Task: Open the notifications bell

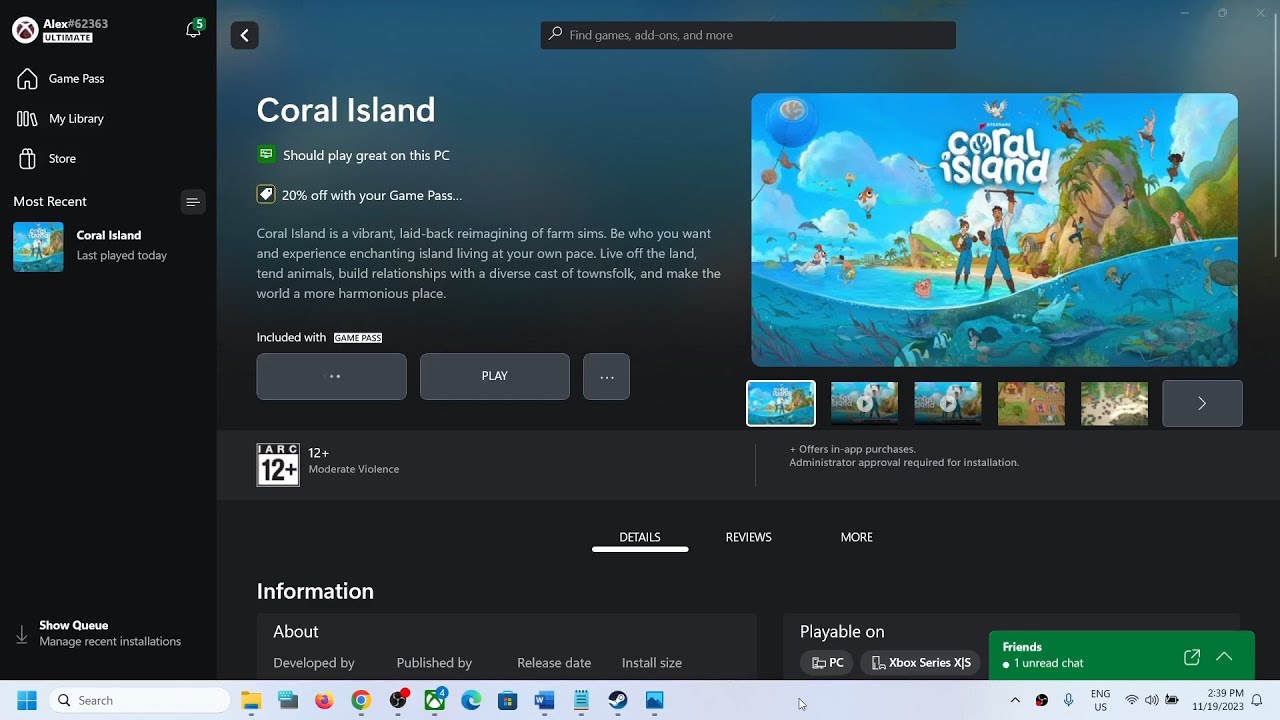Action: [194, 30]
